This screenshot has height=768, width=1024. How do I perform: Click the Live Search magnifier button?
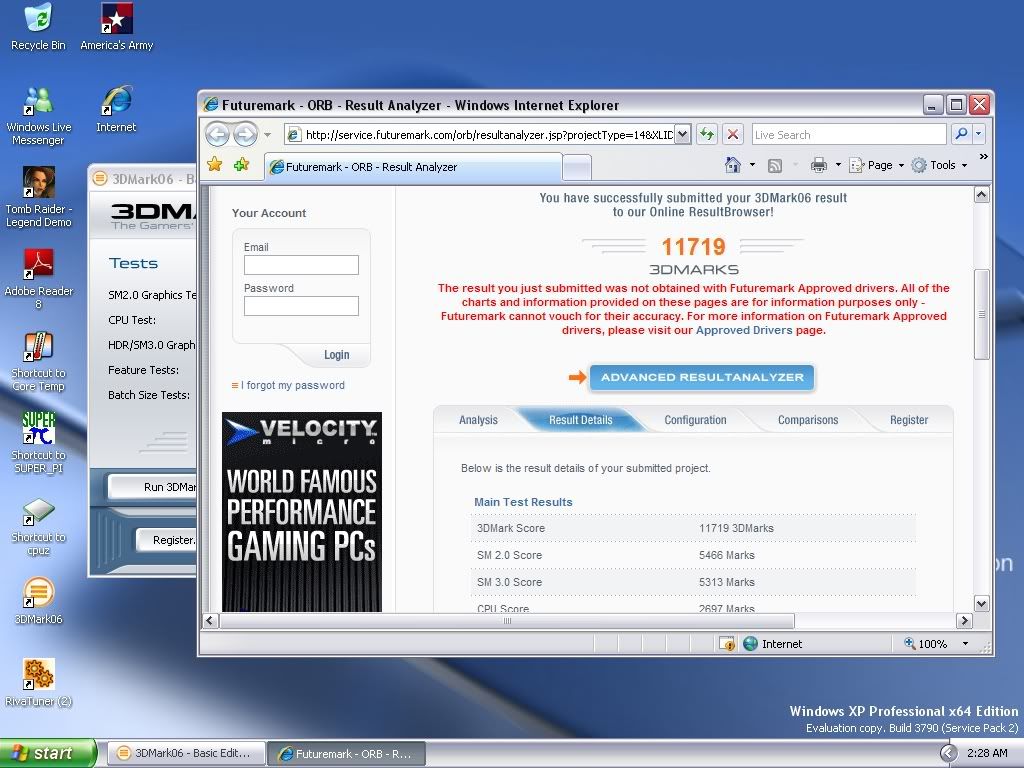[x=961, y=134]
